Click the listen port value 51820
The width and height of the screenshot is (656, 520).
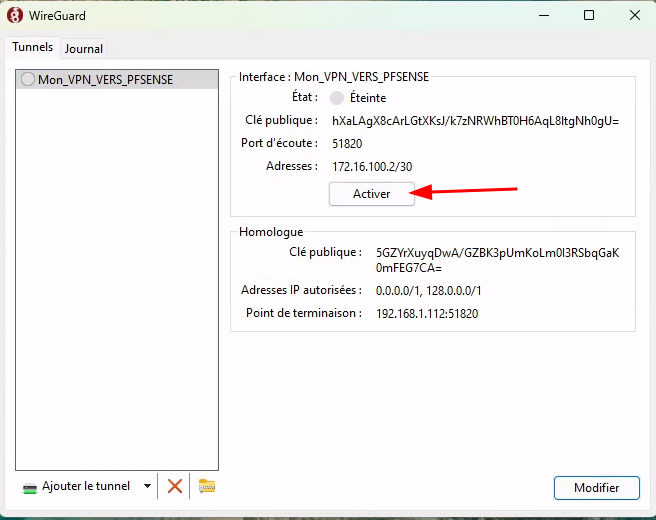(347, 143)
